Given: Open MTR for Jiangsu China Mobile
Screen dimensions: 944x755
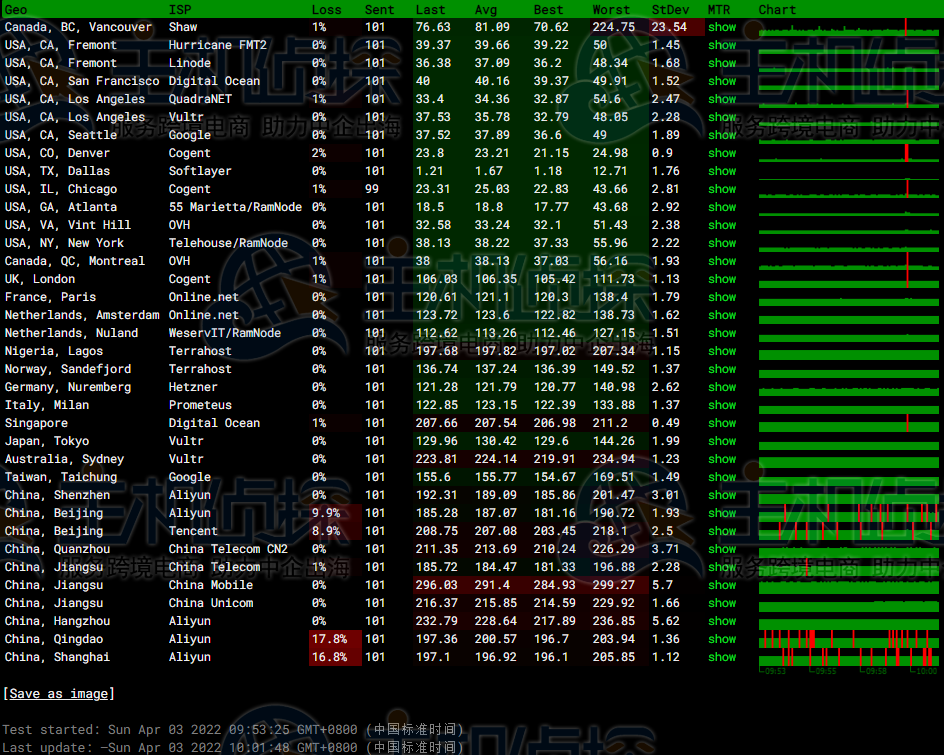Looking at the screenshot, I should [722, 585].
